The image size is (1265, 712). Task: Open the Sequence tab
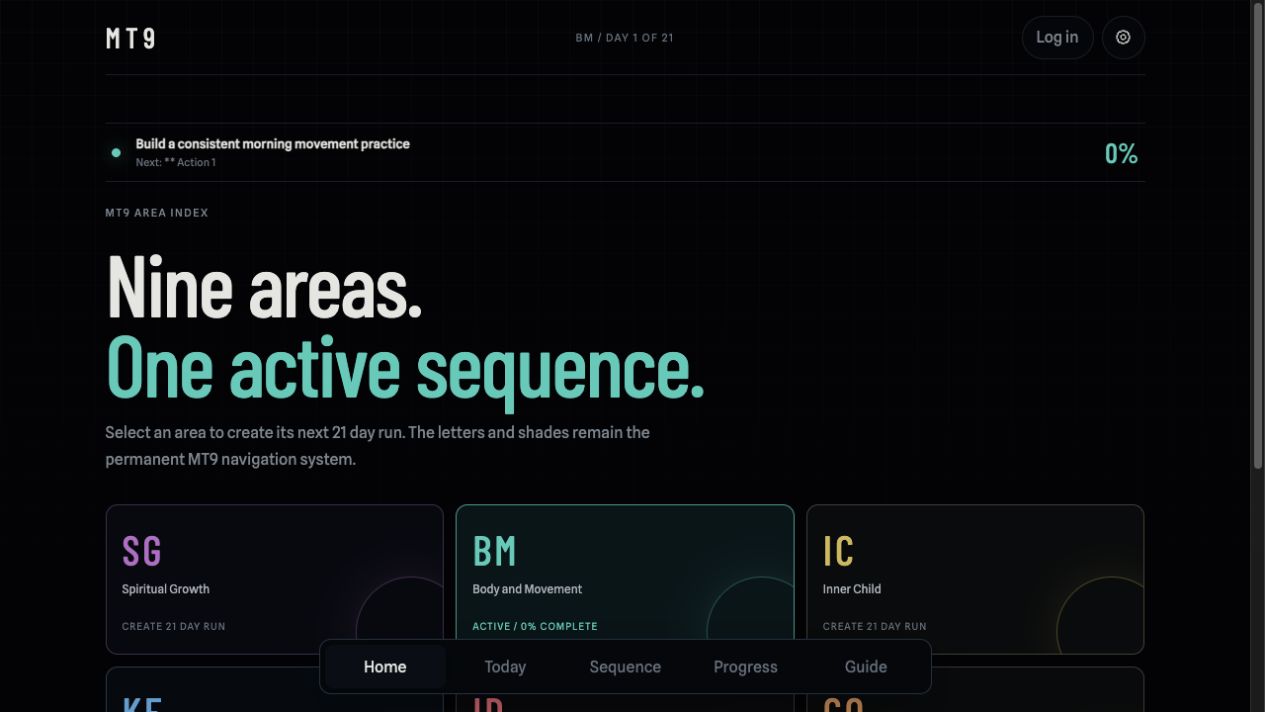[x=625, y=667]
